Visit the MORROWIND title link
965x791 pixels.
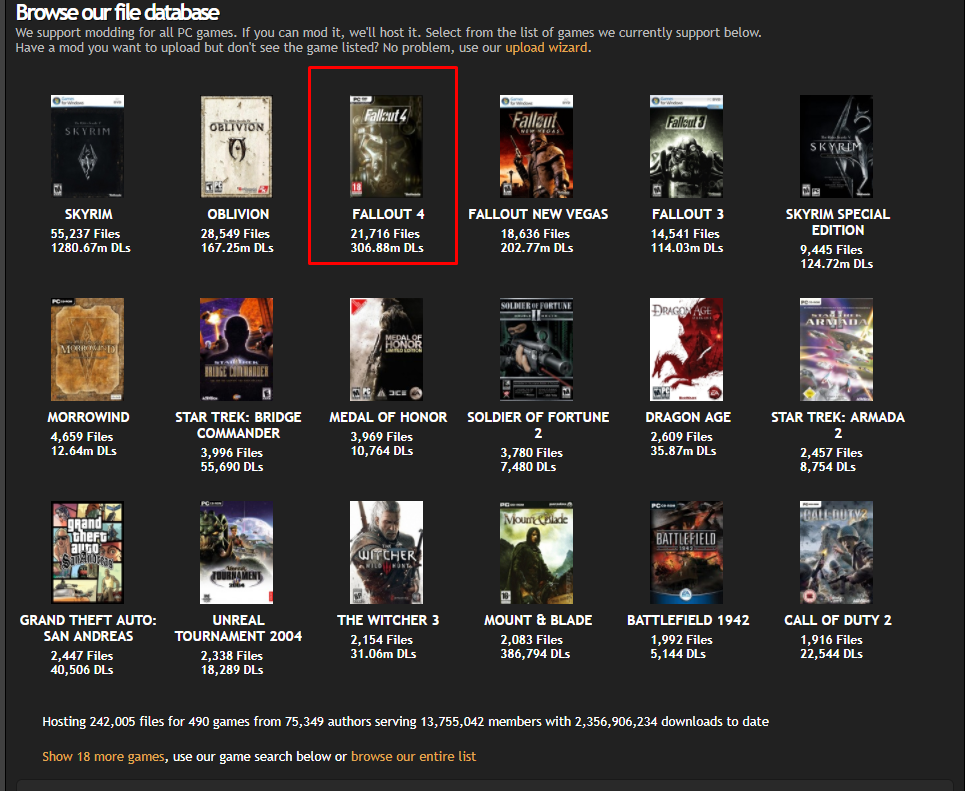pyautogui.click(x=89, y=417)
